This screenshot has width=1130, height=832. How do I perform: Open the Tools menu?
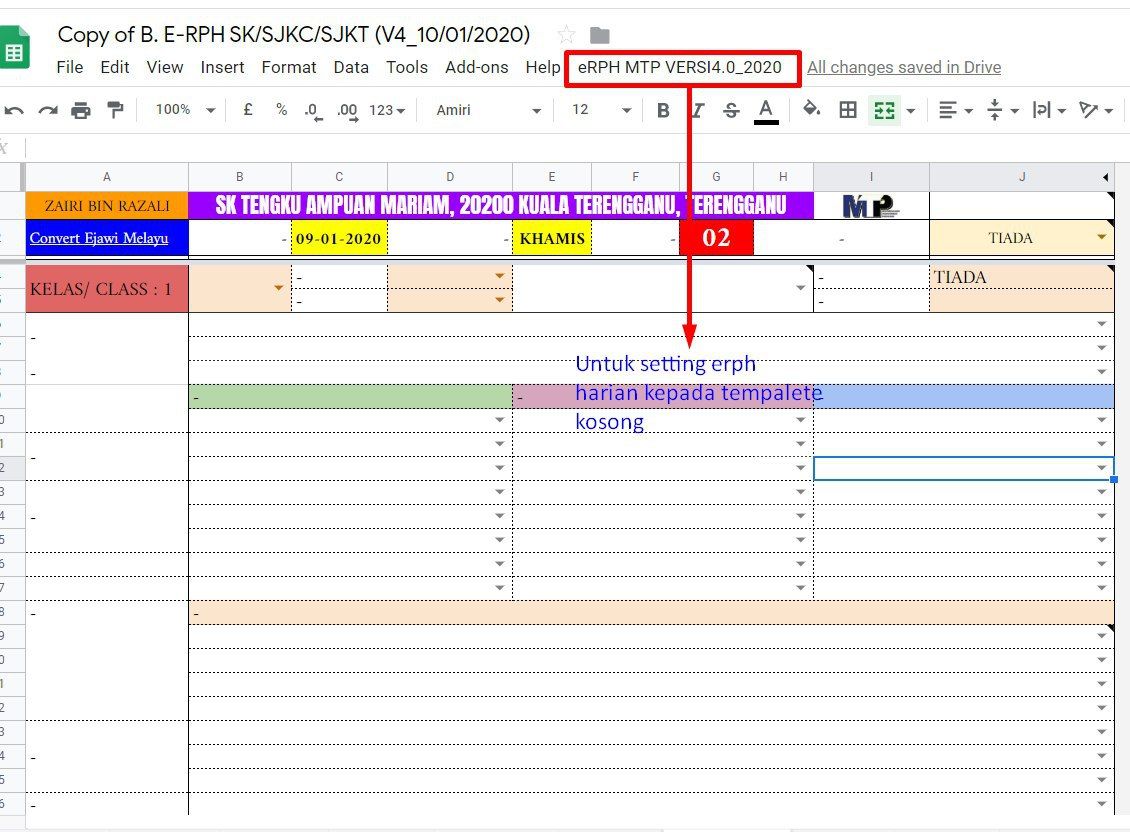point(406,67)
